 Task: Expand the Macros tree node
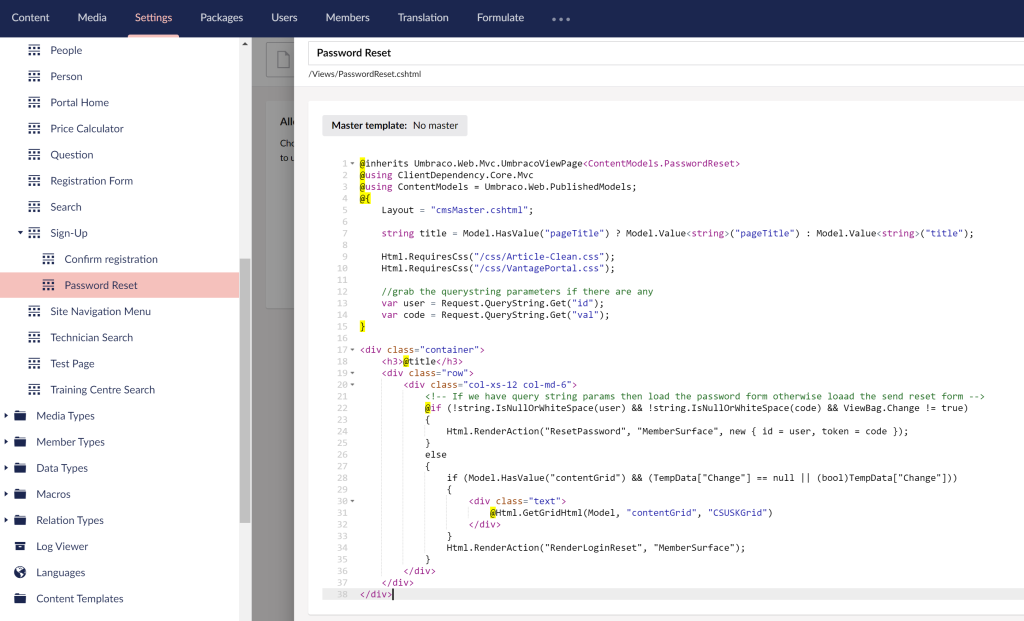(6, 494)
